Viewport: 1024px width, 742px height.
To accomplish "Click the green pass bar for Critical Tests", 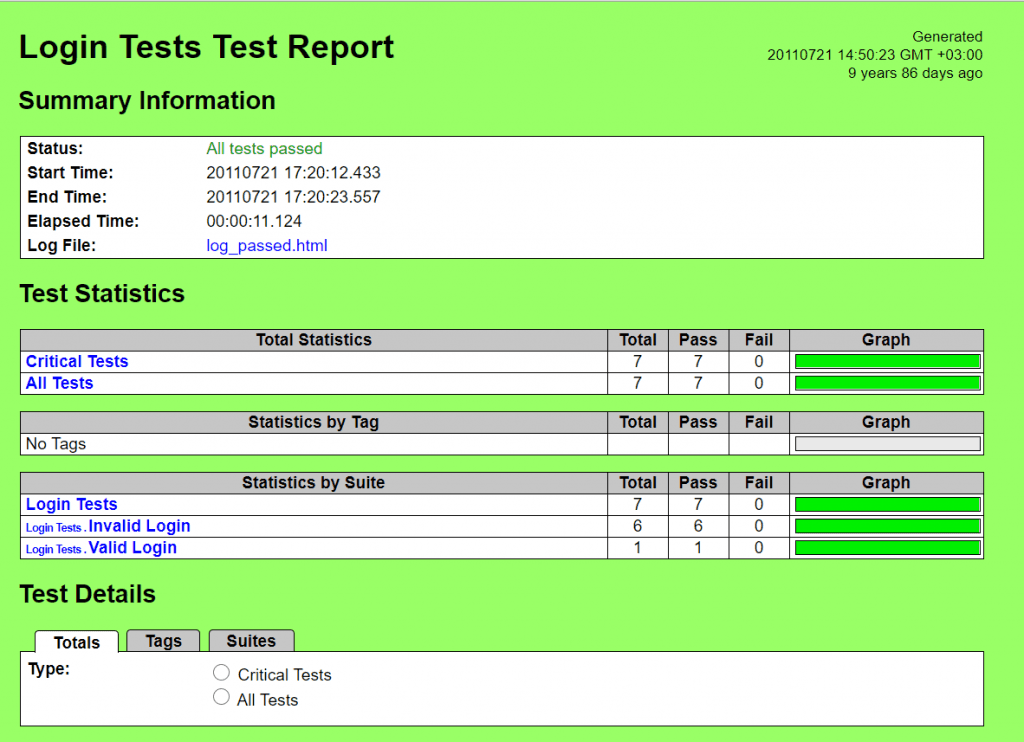I will pyautogui.click(x=886, y=361).
